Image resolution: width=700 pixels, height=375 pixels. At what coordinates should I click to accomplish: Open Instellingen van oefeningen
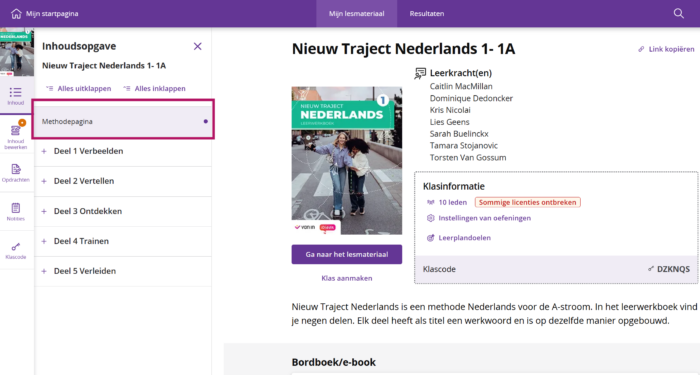coord(484,218)
